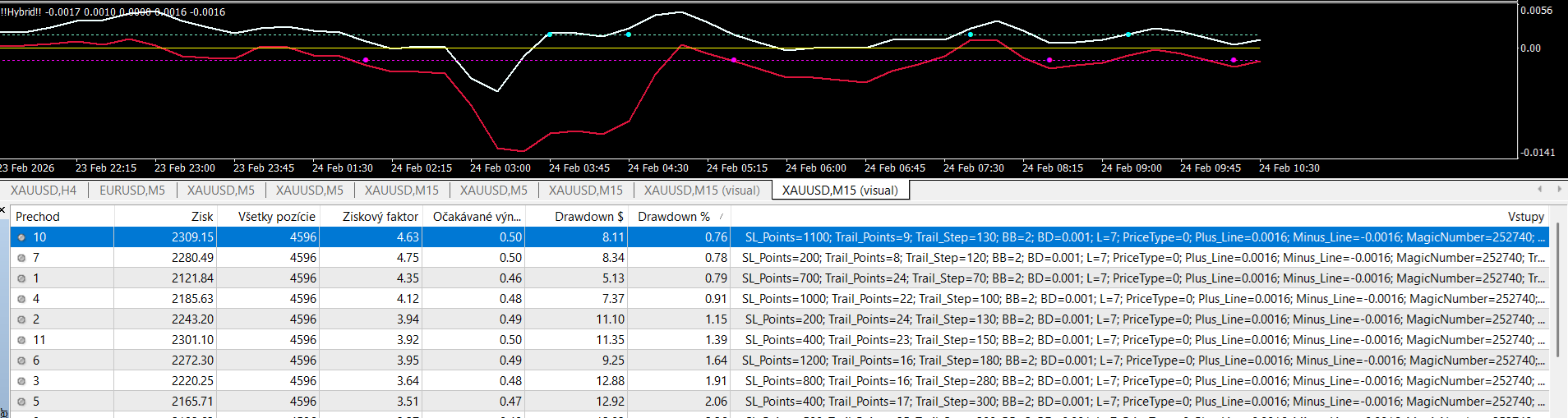Click cyan marker near 24 Feb 03:45
This screenshot has width=1568, height=418.
(550, 34)
